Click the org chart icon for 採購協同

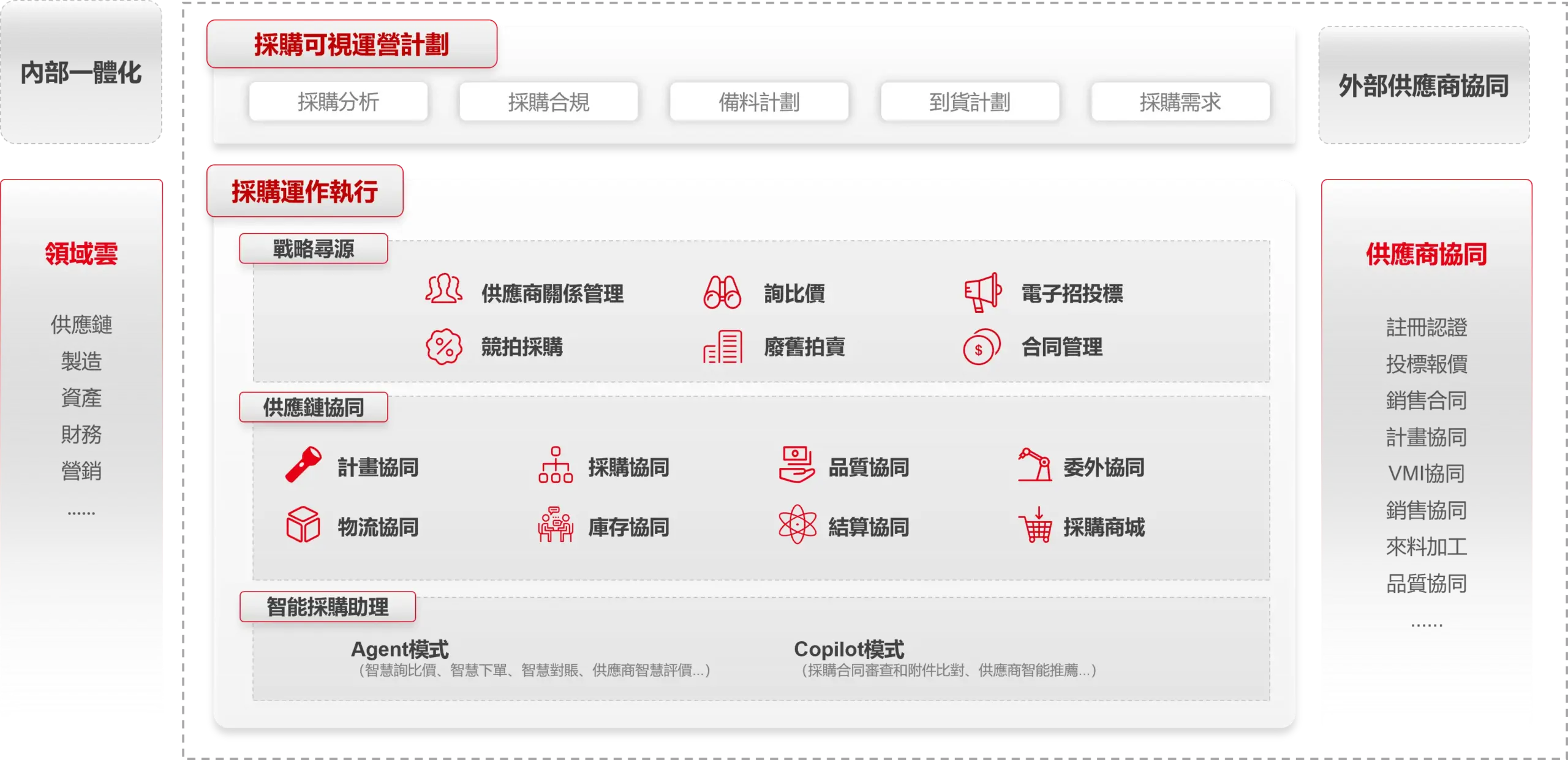[556, 465]
